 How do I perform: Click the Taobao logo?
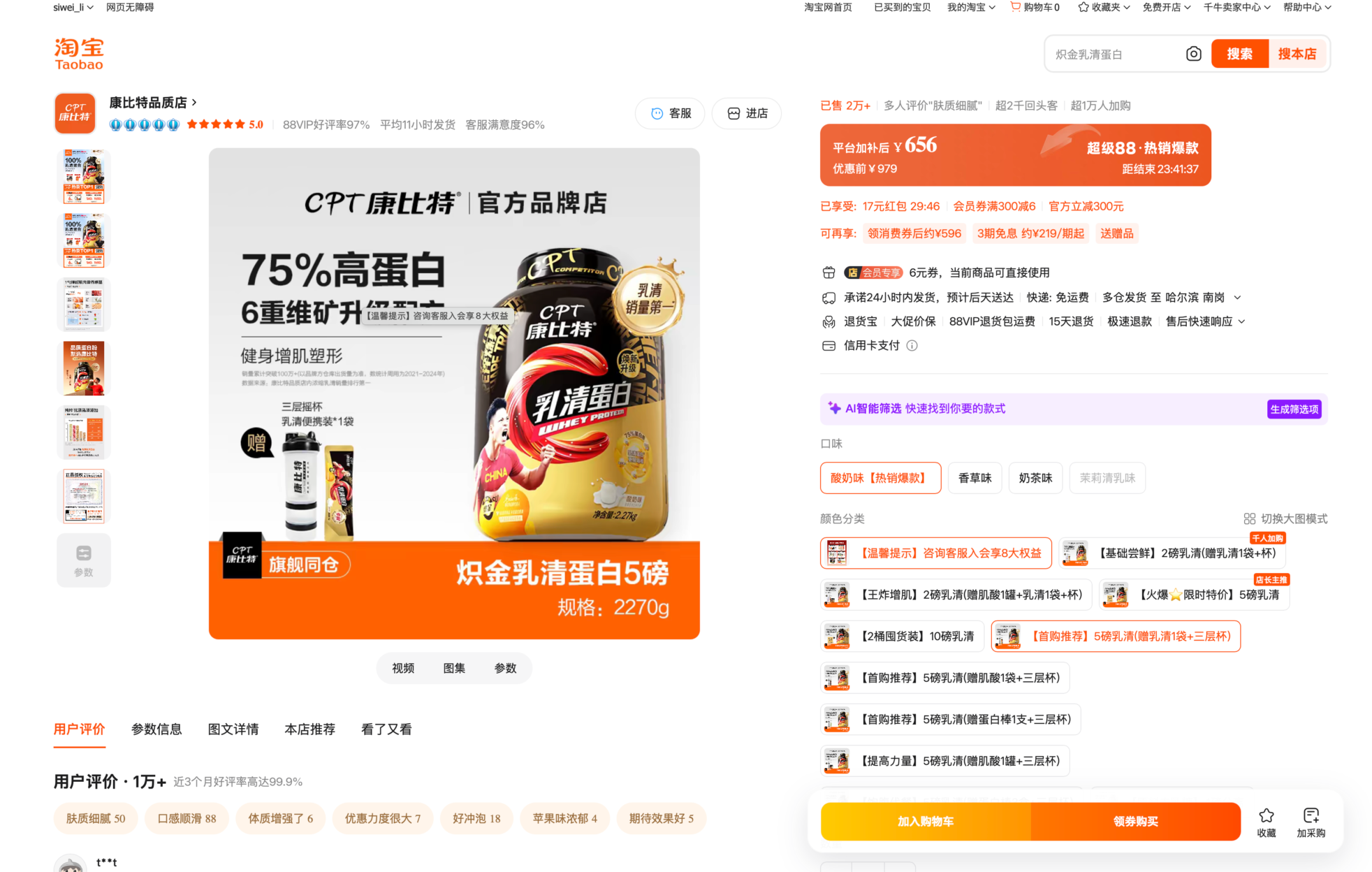[x=79, y=54]
